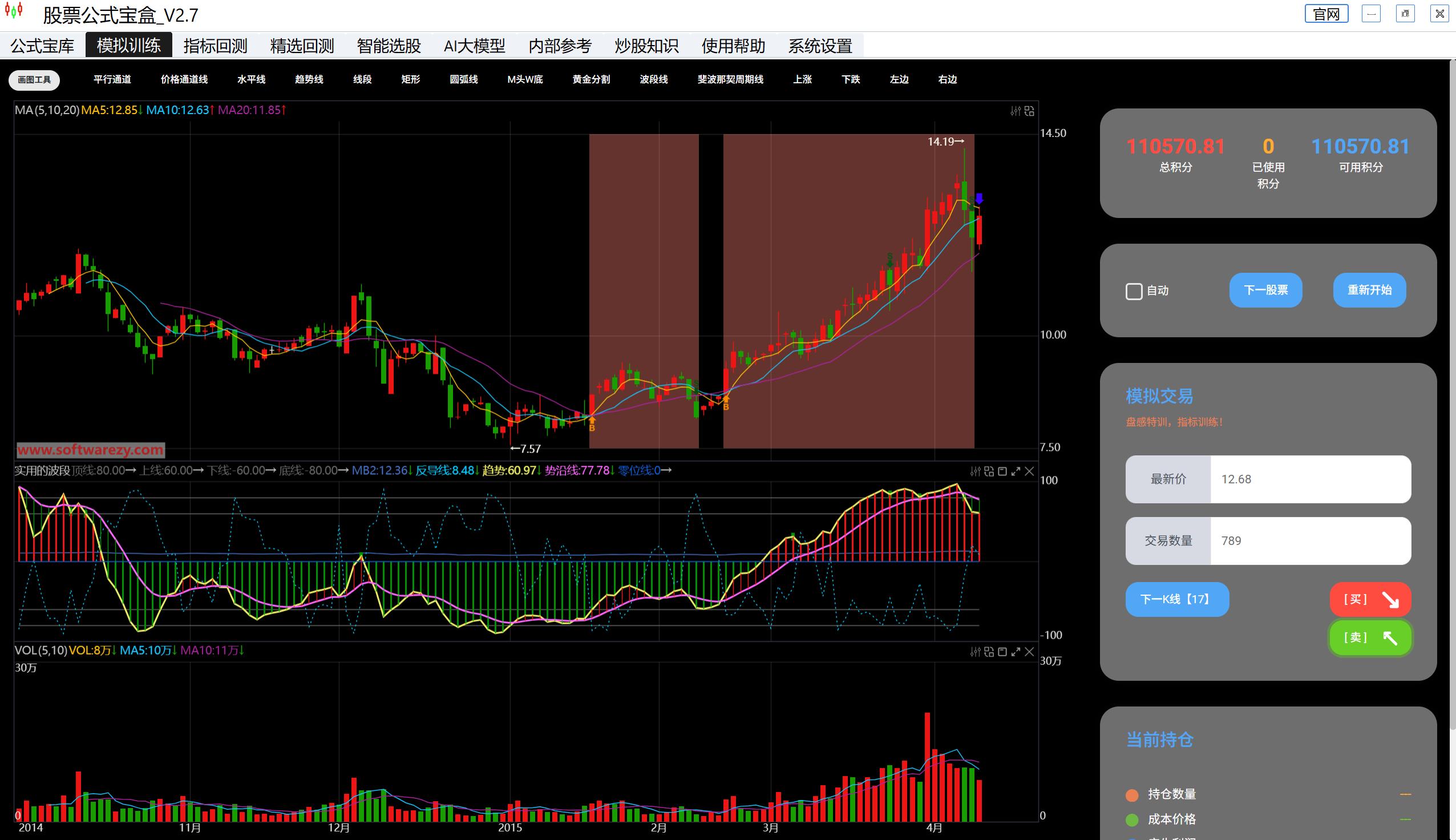Viewport: 1456px width, 840px height.
Task: Switch to 模拟训练 tab
Action: pos(128,45)
